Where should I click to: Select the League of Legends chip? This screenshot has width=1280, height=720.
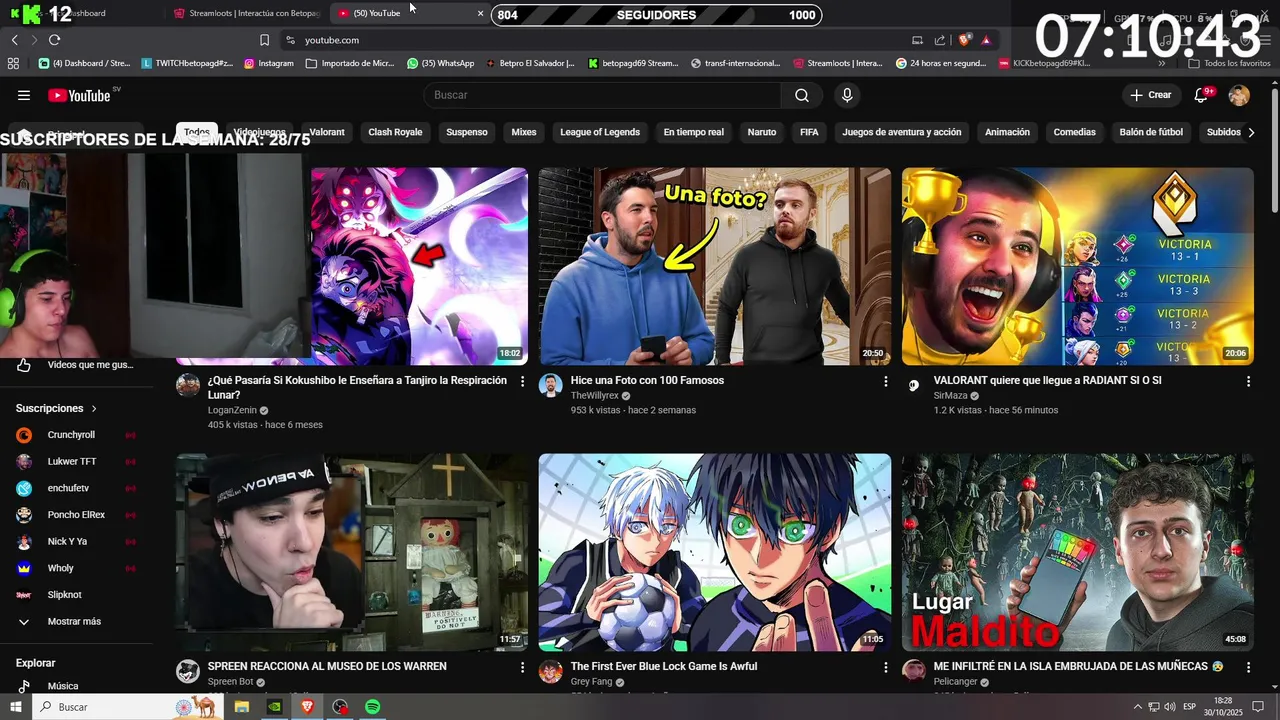[x=600, y=132]
